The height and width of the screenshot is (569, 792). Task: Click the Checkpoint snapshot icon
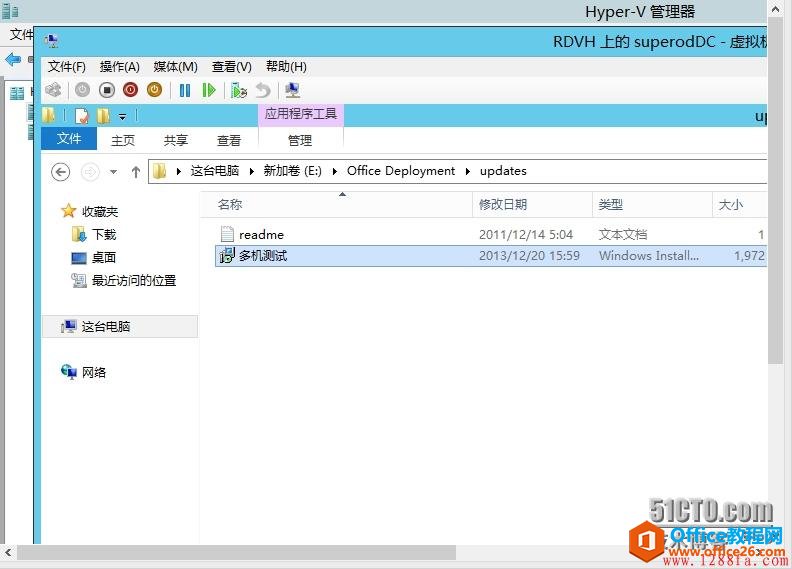(x=238, y=90)
